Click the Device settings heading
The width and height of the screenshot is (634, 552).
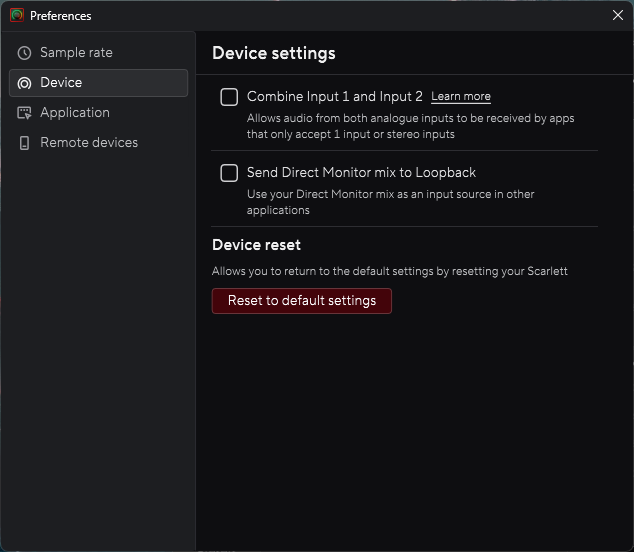tap(274, 54)
